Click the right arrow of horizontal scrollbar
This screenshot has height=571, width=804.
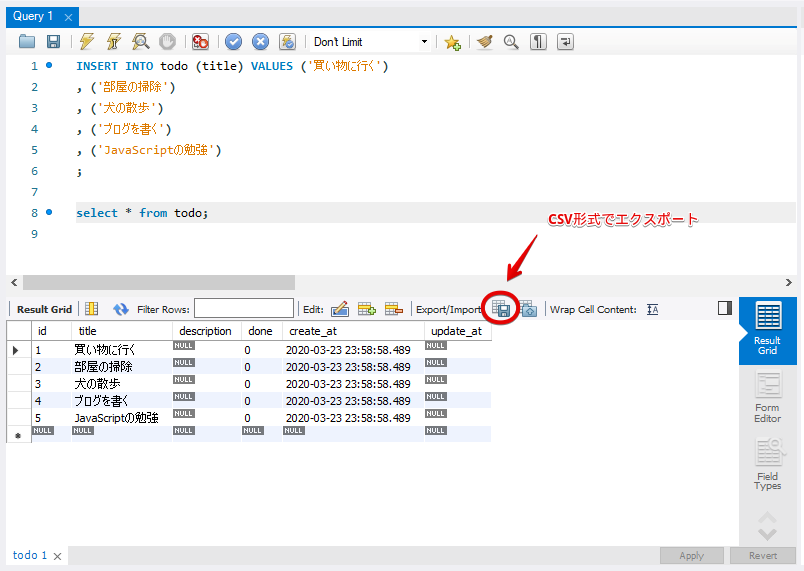coord(789,282)
